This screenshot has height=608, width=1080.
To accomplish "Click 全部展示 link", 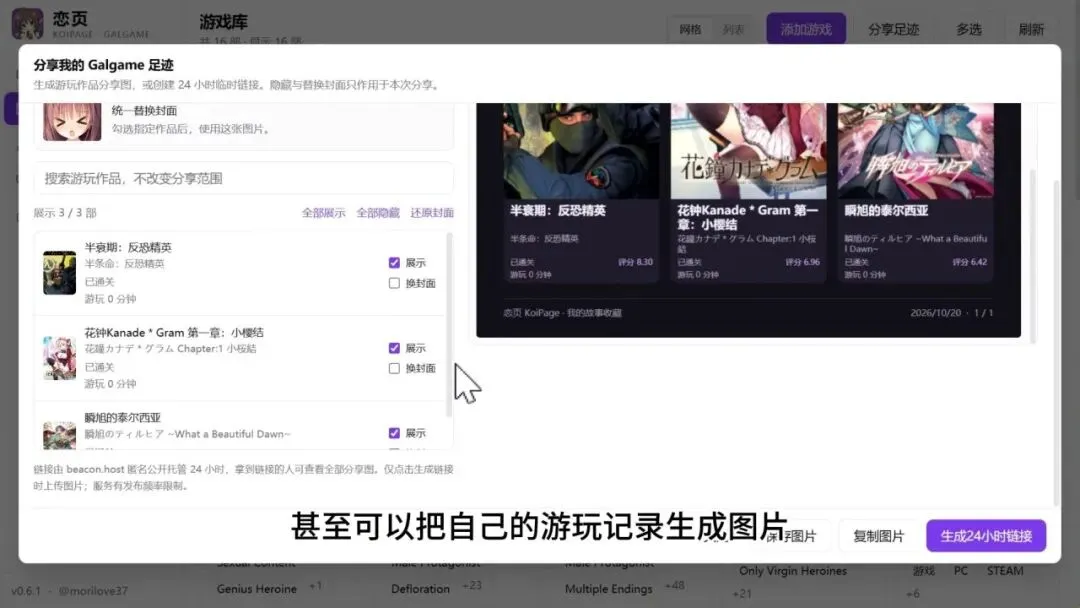I will (323, 213).
